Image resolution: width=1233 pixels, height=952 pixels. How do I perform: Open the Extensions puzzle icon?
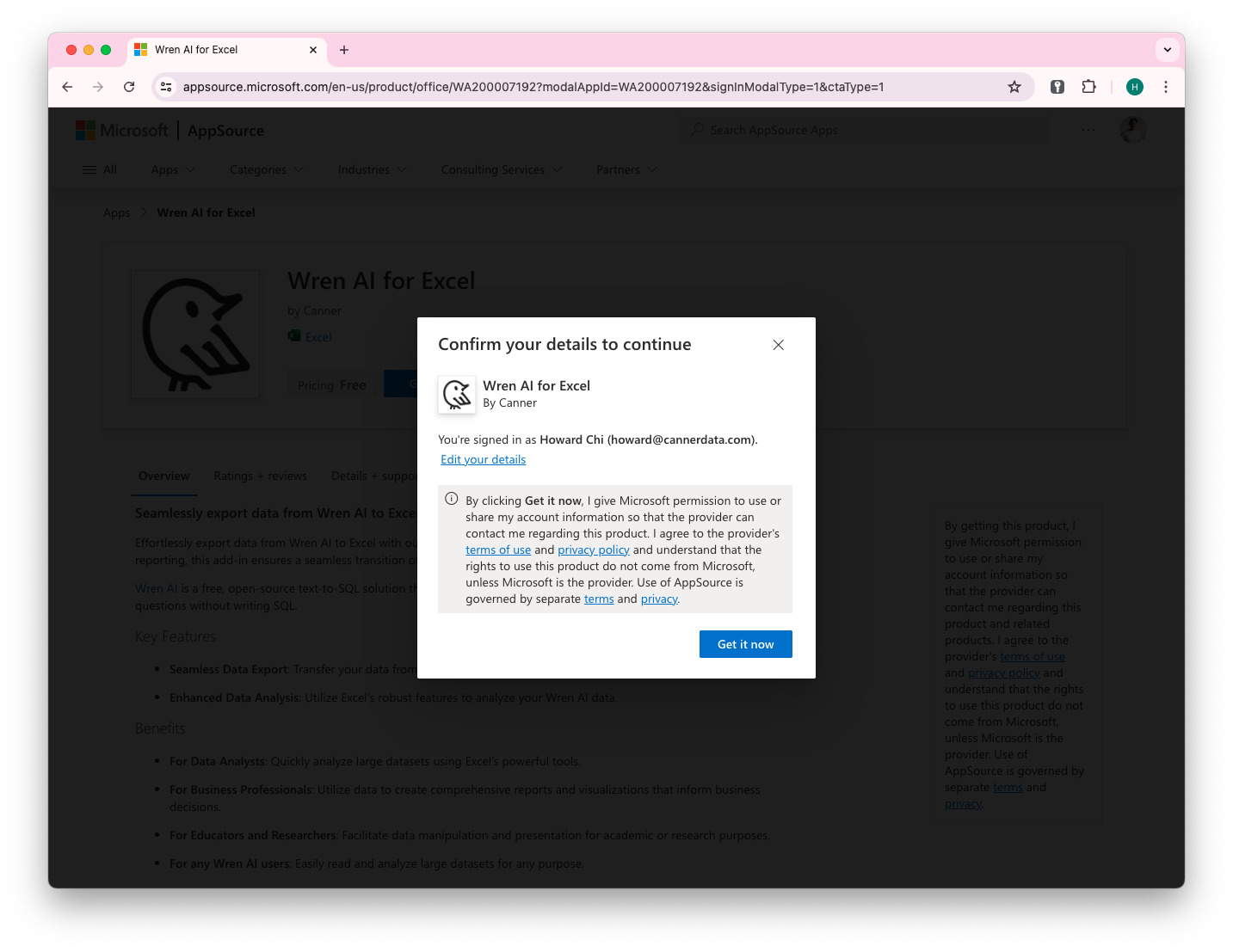click(1088, 87)
